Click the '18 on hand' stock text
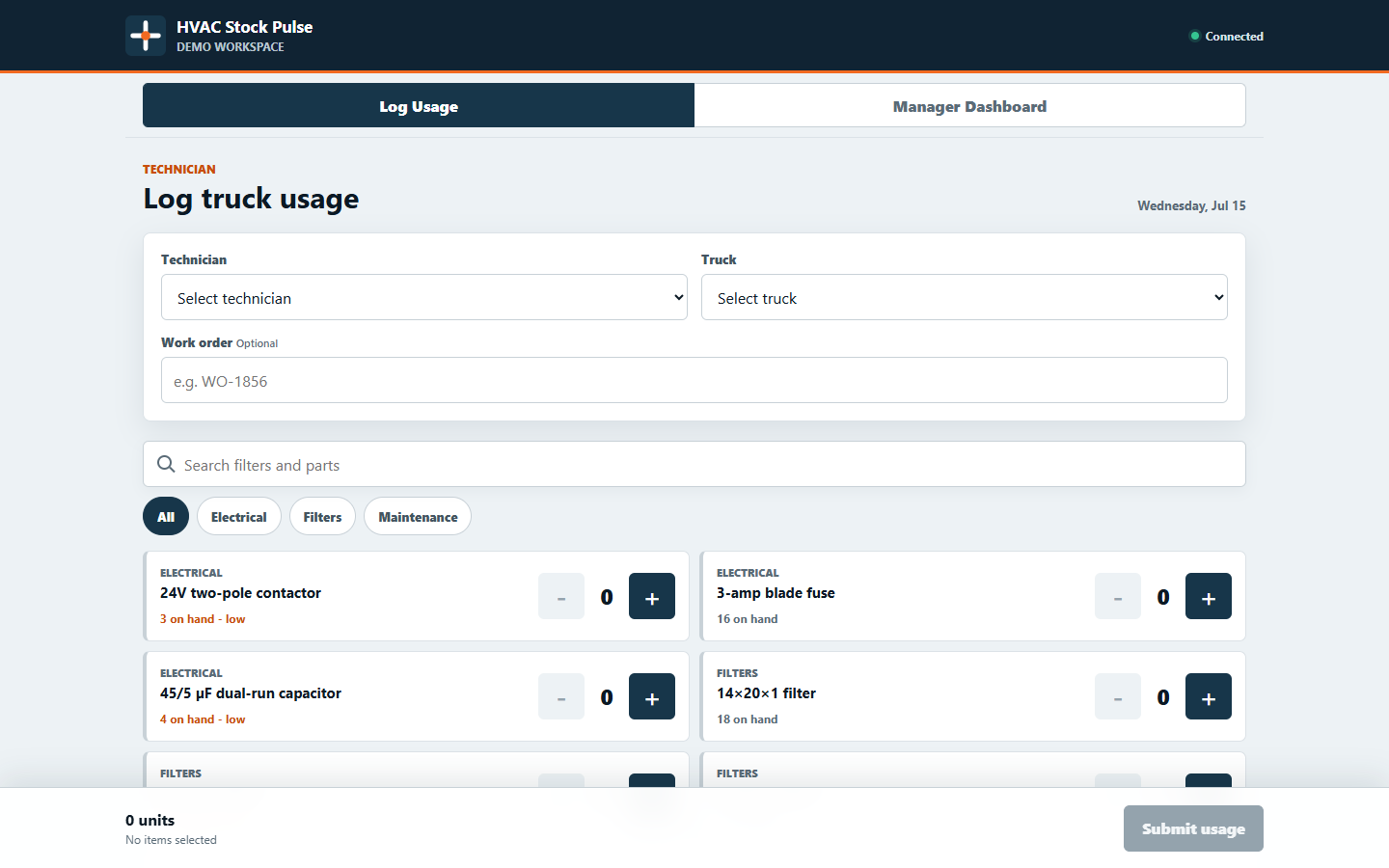The width and height of the screenshot is (1389, 868). coord(747,719)
